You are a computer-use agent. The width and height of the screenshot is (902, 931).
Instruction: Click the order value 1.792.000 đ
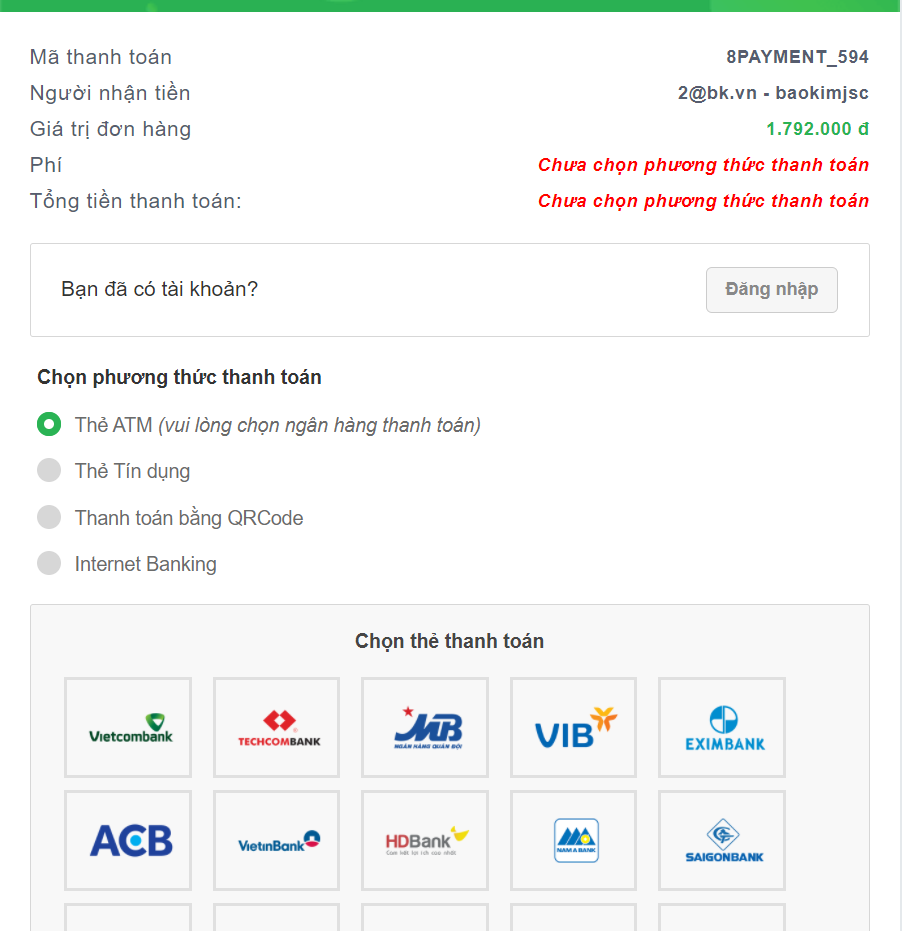pos(817,129)
